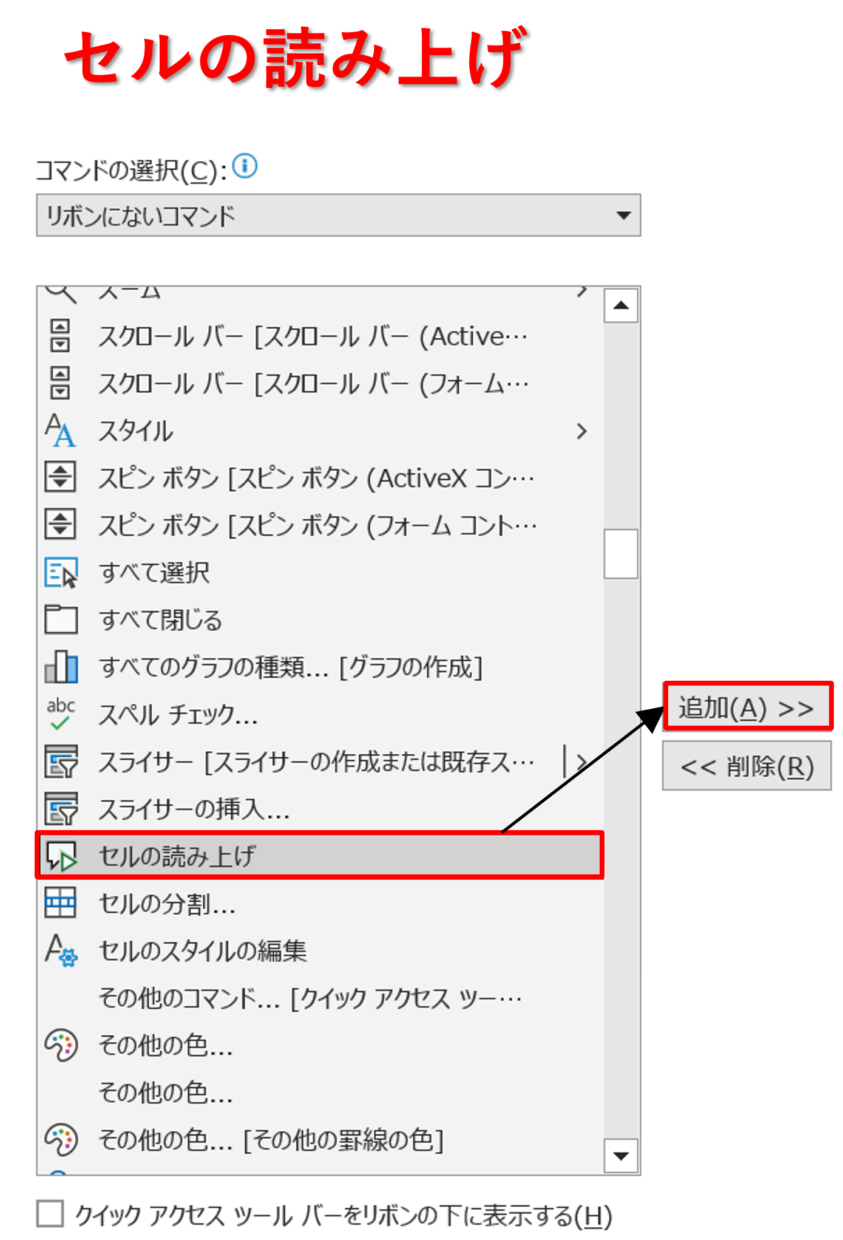
Task: Select the すべて選択 command text
Action: point(154,573)
